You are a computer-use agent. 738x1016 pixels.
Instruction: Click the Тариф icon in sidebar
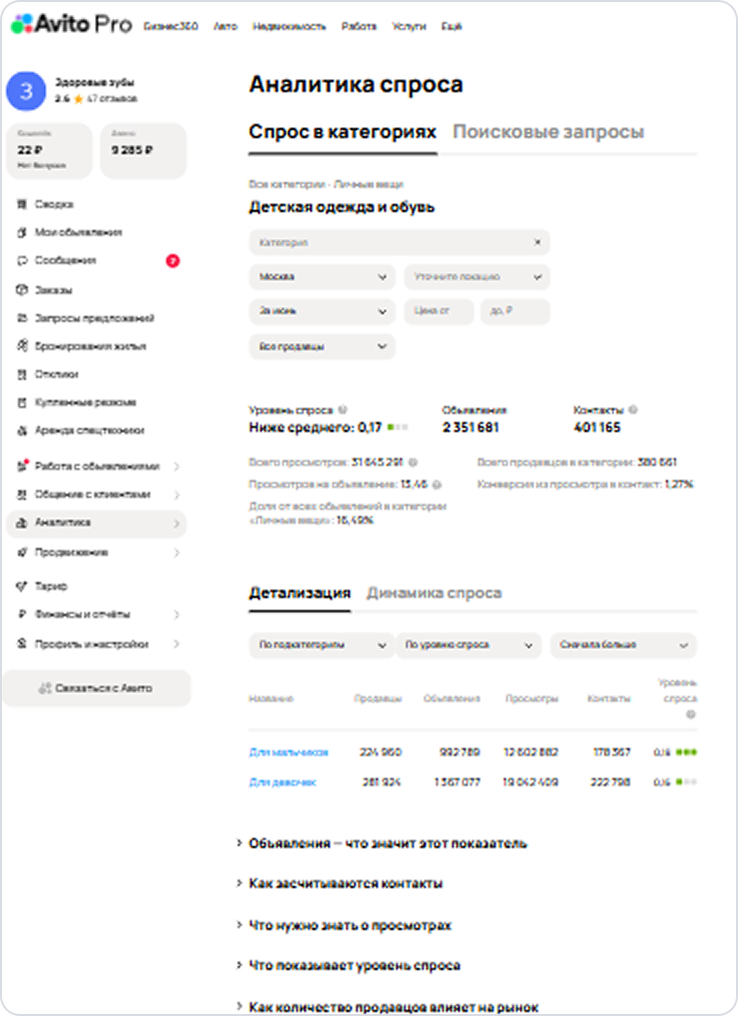pyautogui.click(x=22, y=586)
